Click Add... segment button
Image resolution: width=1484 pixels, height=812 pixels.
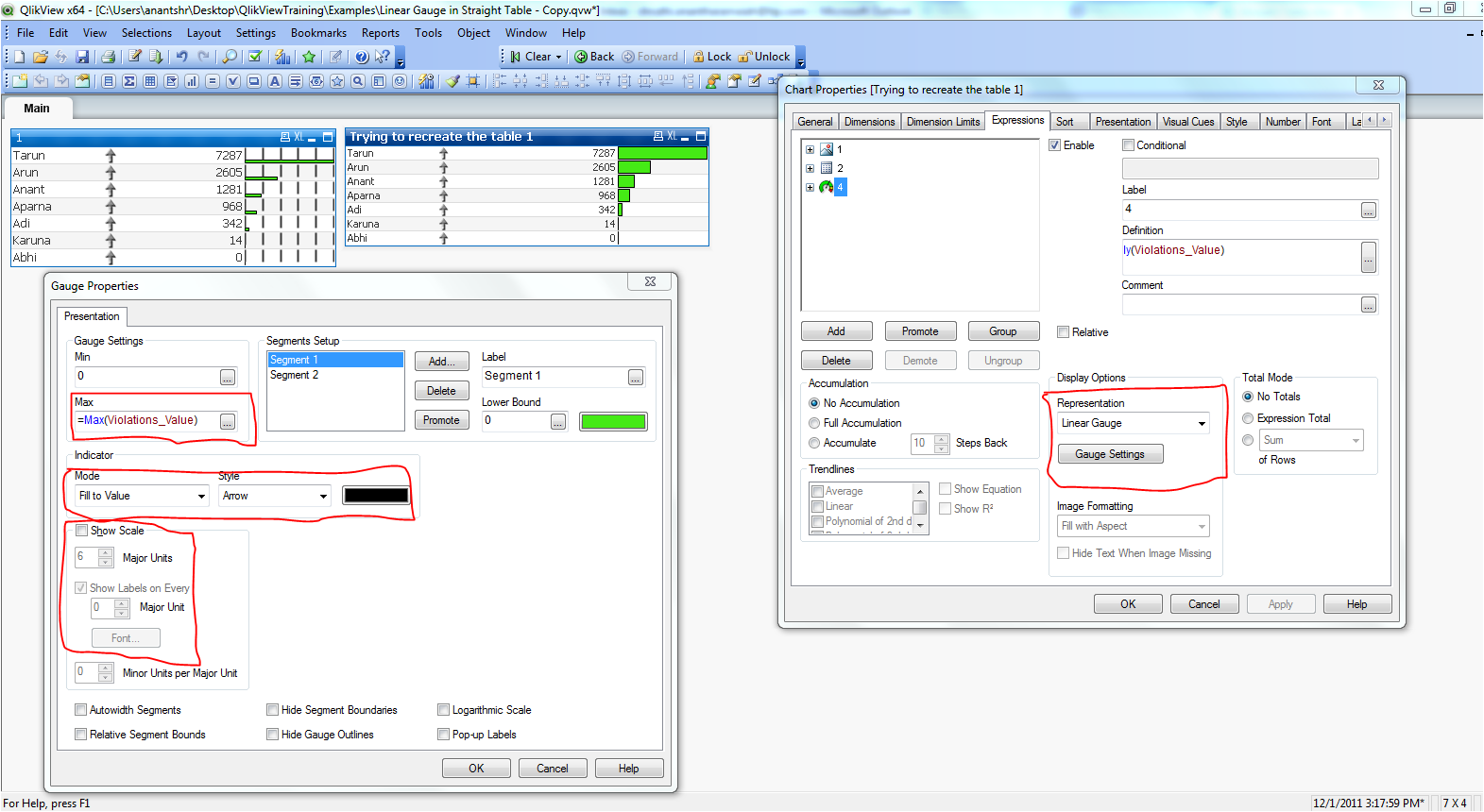pos(441,362)
